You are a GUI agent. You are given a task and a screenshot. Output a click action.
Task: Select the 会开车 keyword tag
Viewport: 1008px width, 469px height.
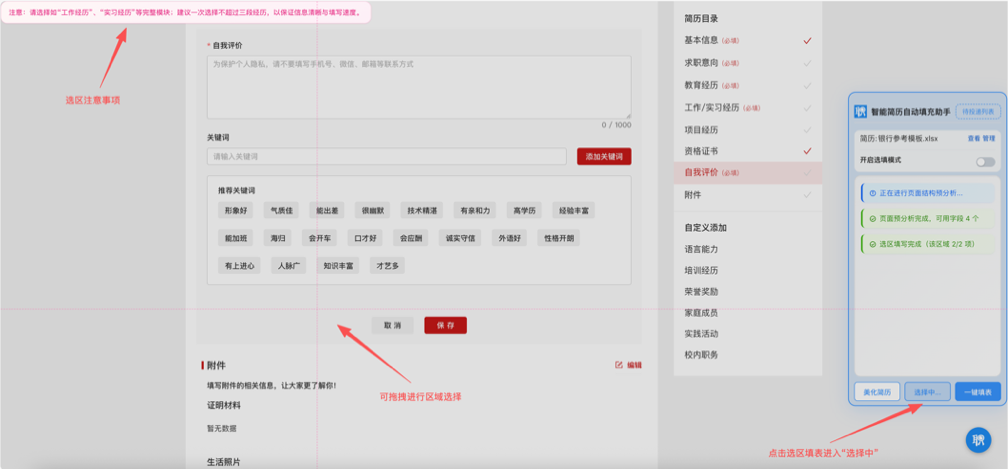click(320, 238)
